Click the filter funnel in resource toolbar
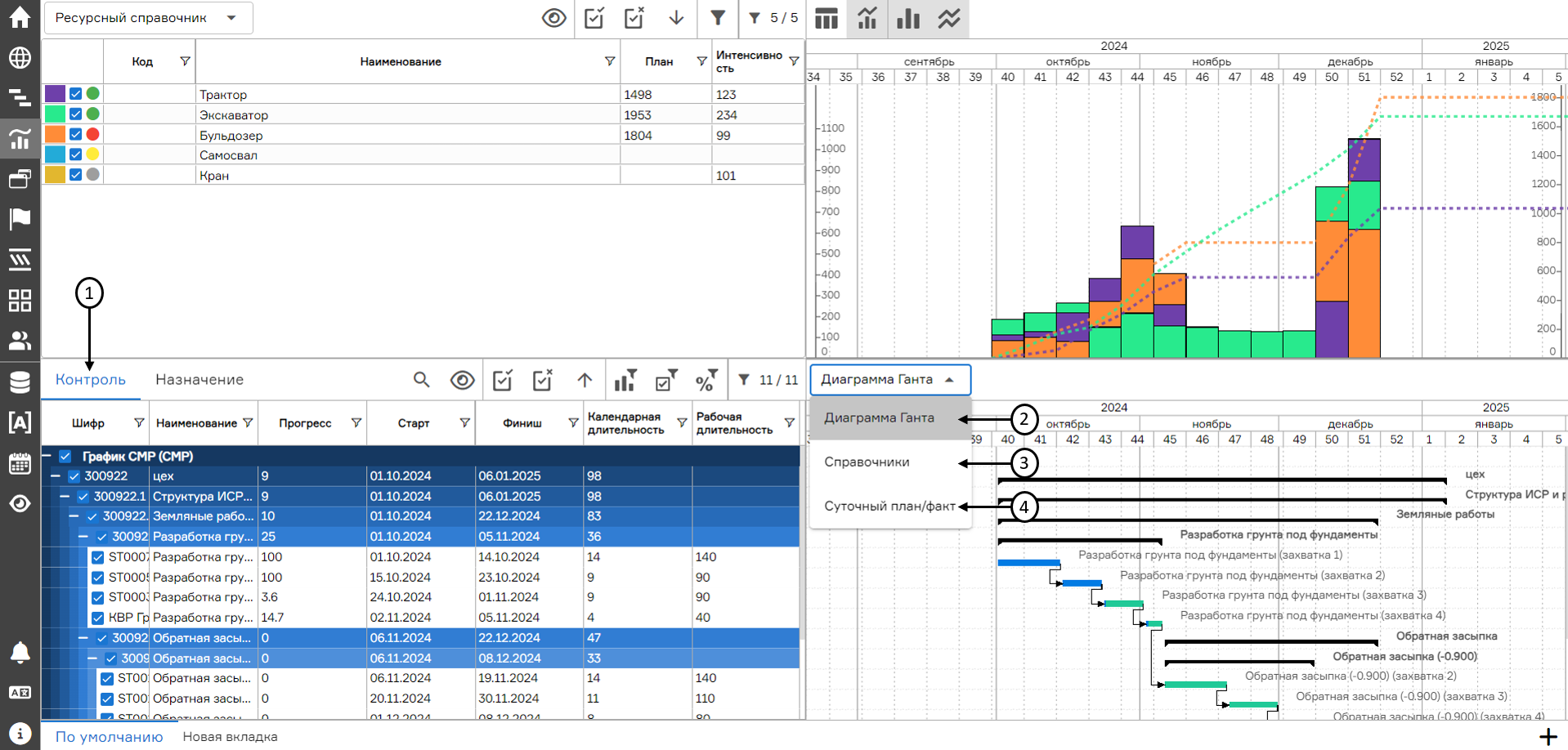This screenshot has width=1568, height=750. pyautogui.click(x=718, y=18)
